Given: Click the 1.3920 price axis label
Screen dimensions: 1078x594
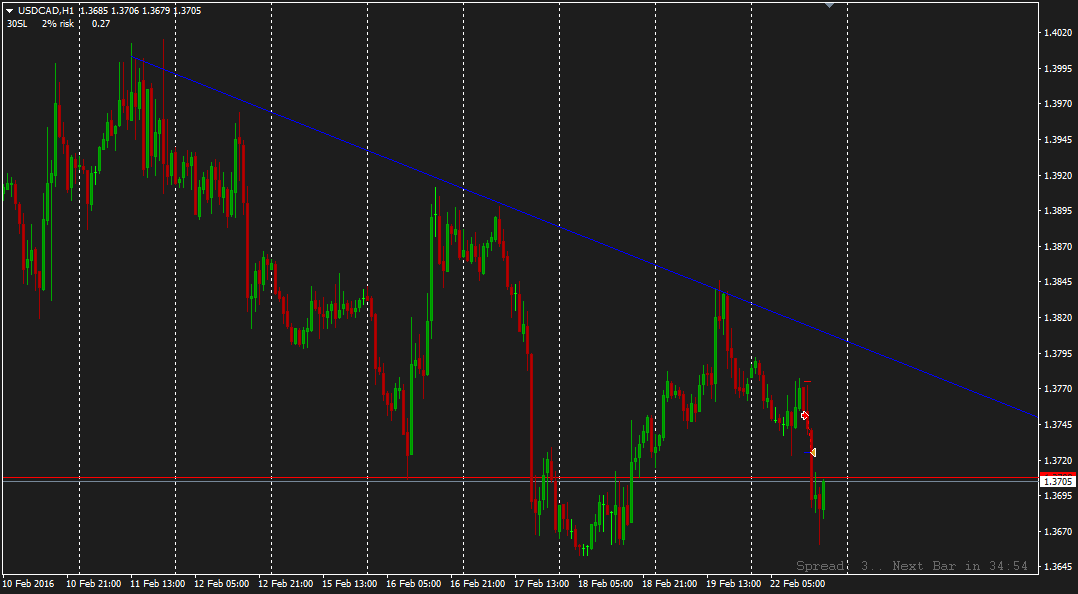Looking at the screenshot, I should tap(1059, 175).
